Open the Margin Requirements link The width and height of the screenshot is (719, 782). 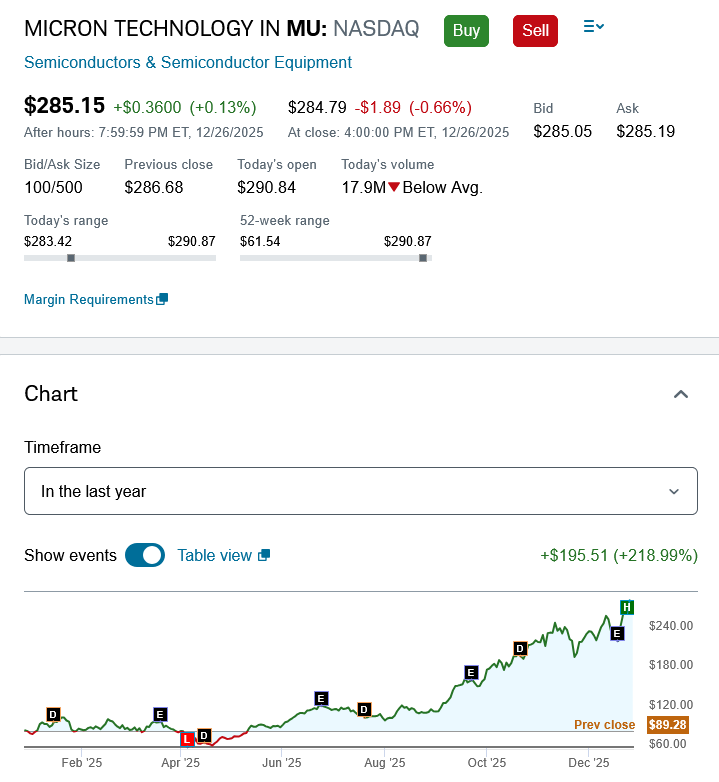click(x=89, y=299)
